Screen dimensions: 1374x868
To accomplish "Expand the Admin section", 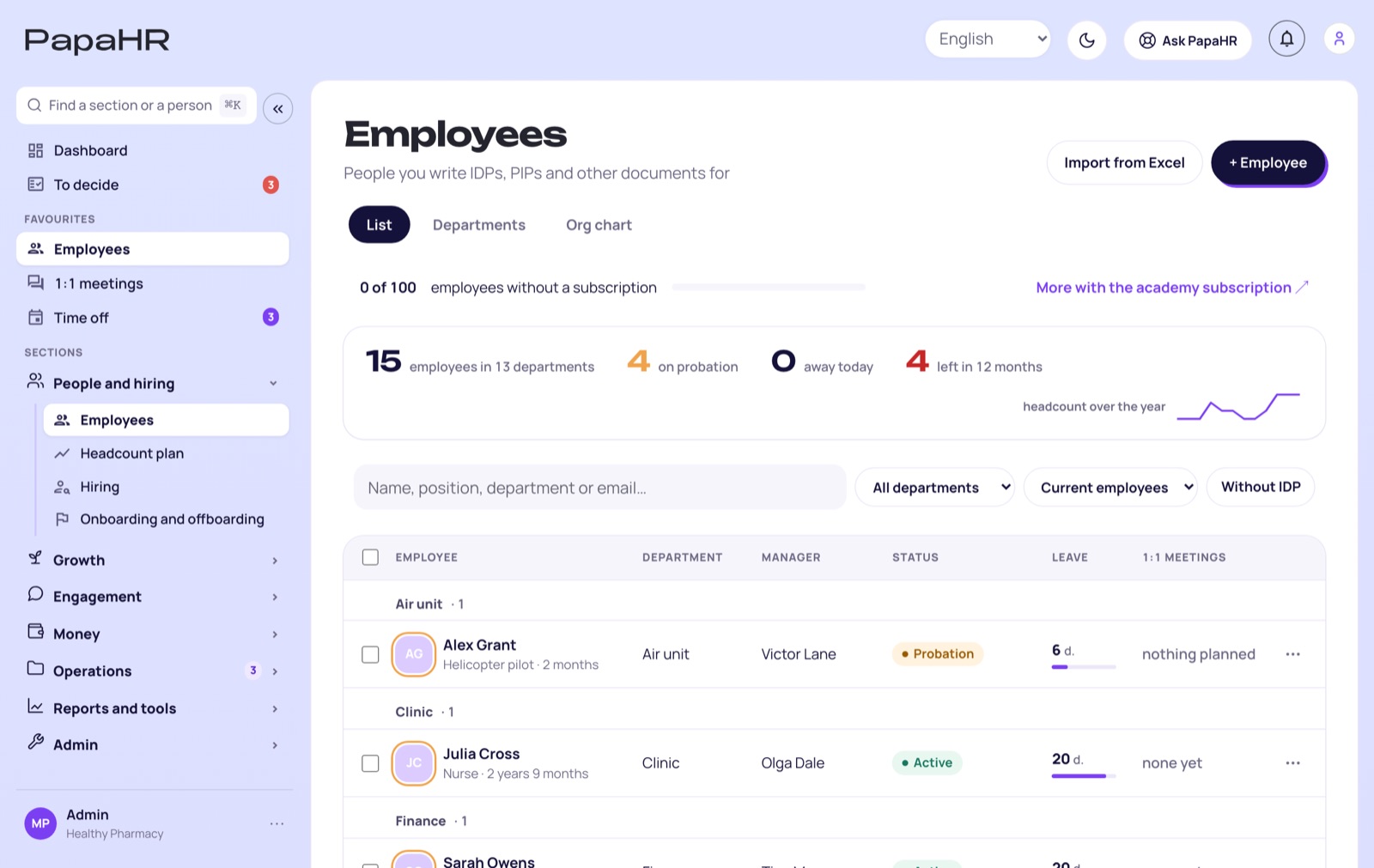I will click(x=153, y=745).
